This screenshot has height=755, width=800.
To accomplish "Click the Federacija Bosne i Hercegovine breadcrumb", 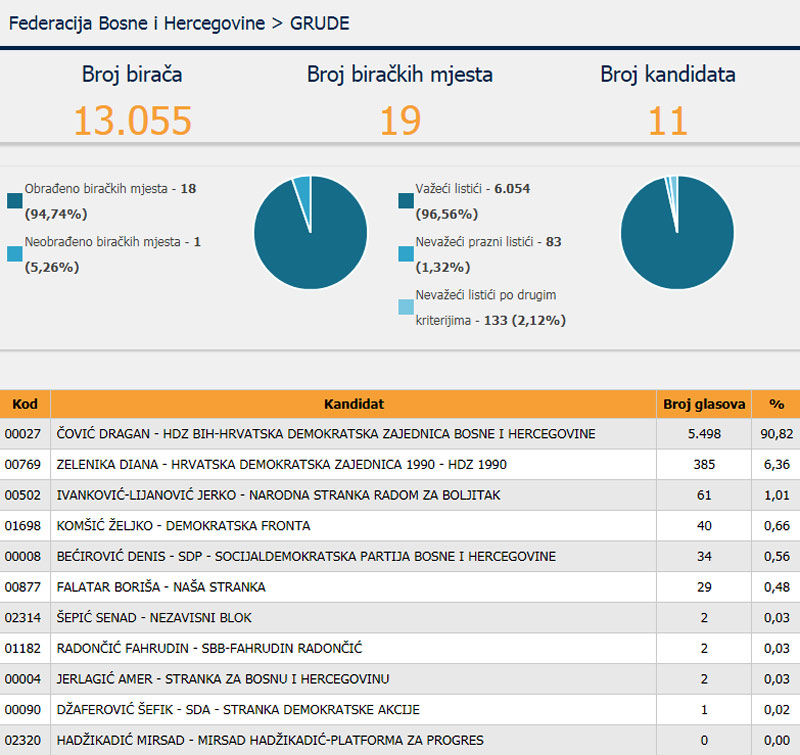I will pos(137,23).
